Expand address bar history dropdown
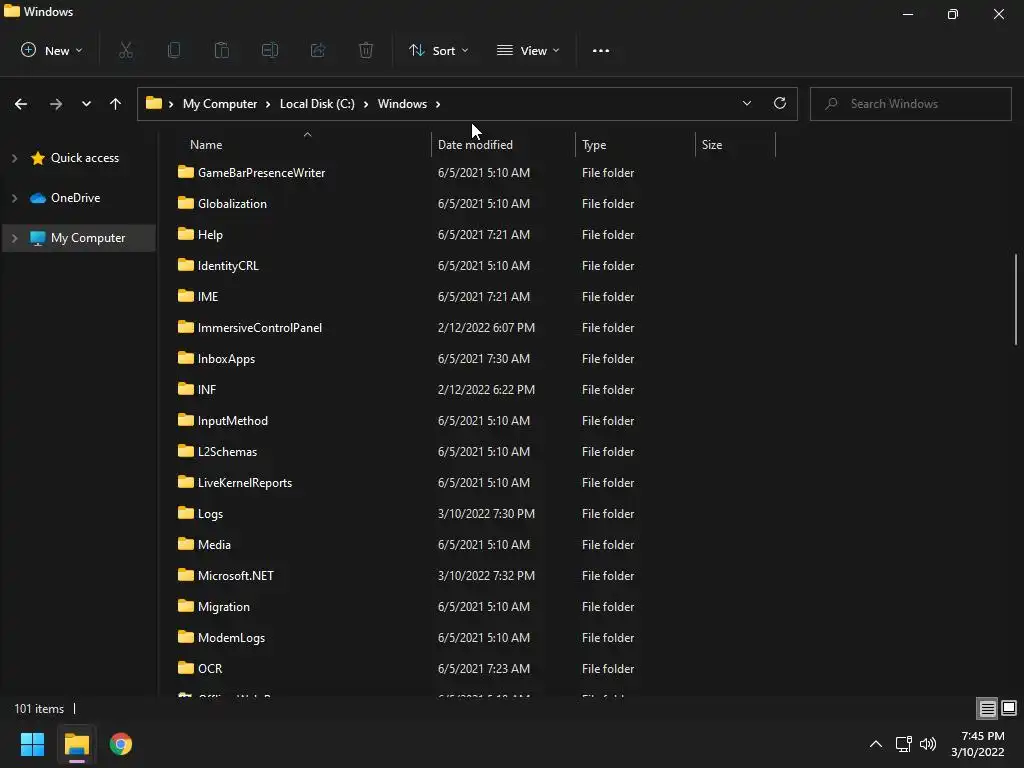The height and width of the screenshot is (768, 1024). (746, 103)
